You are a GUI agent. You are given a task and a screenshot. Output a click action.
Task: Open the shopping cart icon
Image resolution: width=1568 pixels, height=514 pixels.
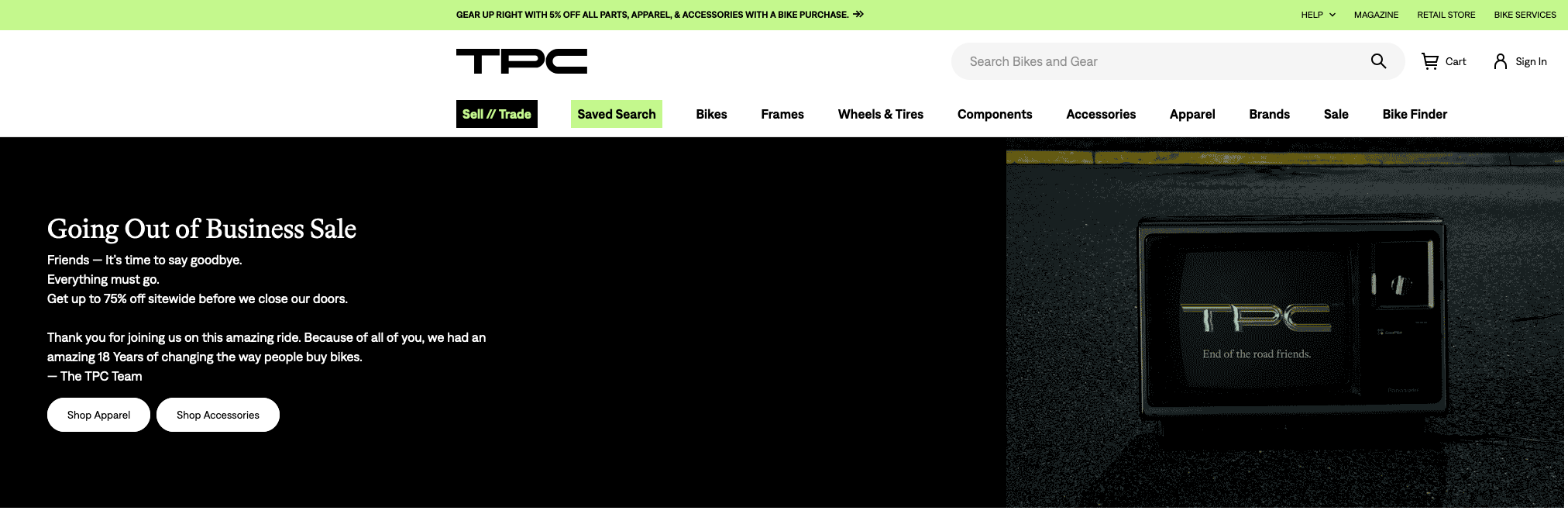(1429, 61)
